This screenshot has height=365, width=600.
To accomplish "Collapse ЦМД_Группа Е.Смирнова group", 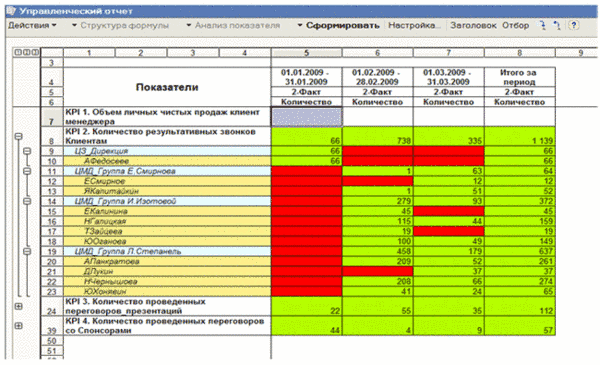I will click(27, 171).
